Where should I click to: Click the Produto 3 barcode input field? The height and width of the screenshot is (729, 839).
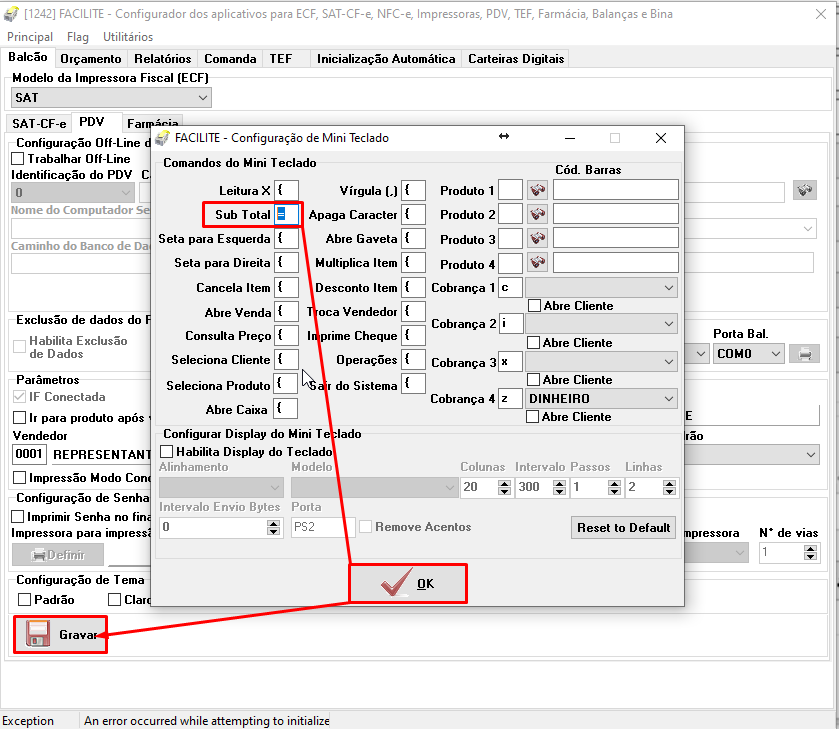tap(616, 238)
